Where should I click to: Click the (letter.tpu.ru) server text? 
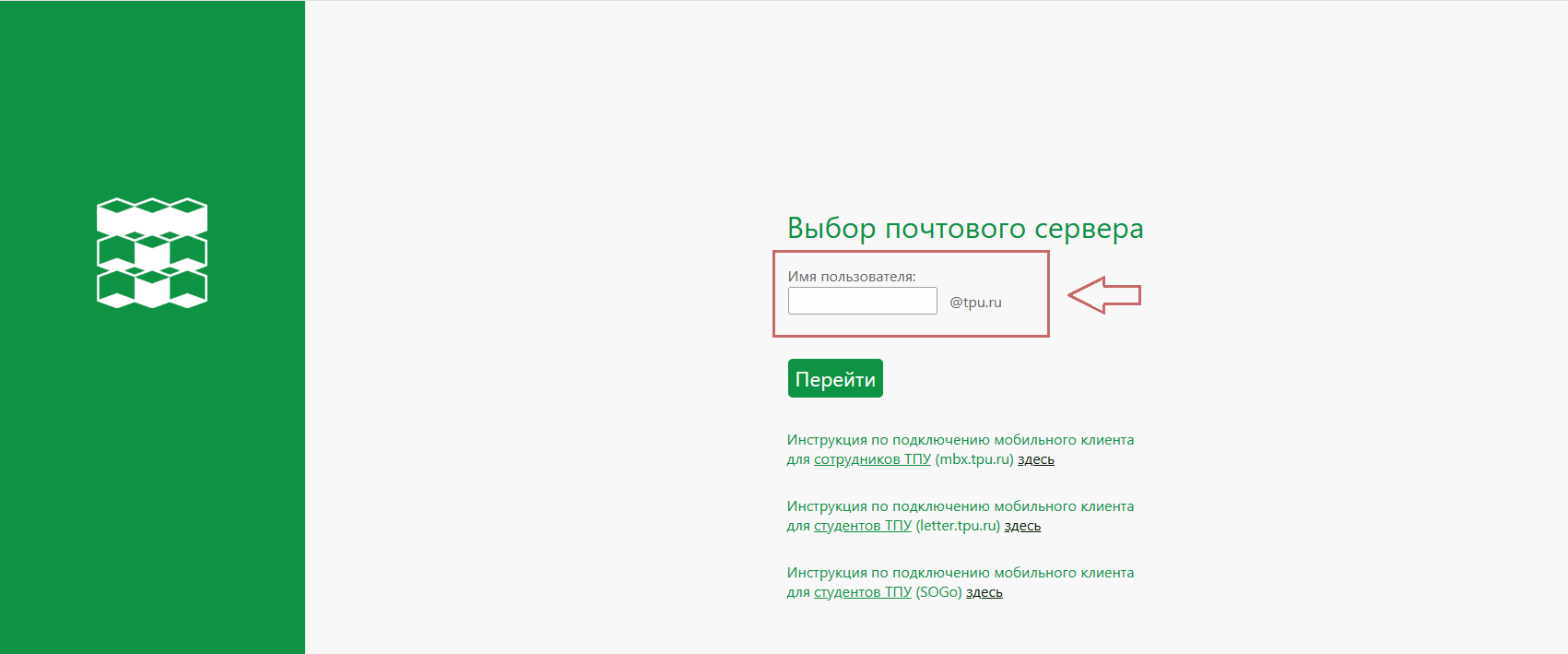tap(958, 526)
